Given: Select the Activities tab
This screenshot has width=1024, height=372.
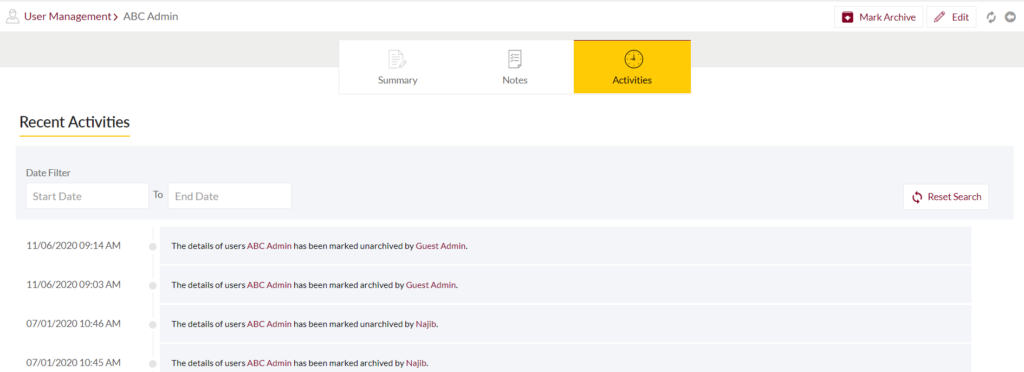Looking at the screenshot, I should (x=632, y=67).
